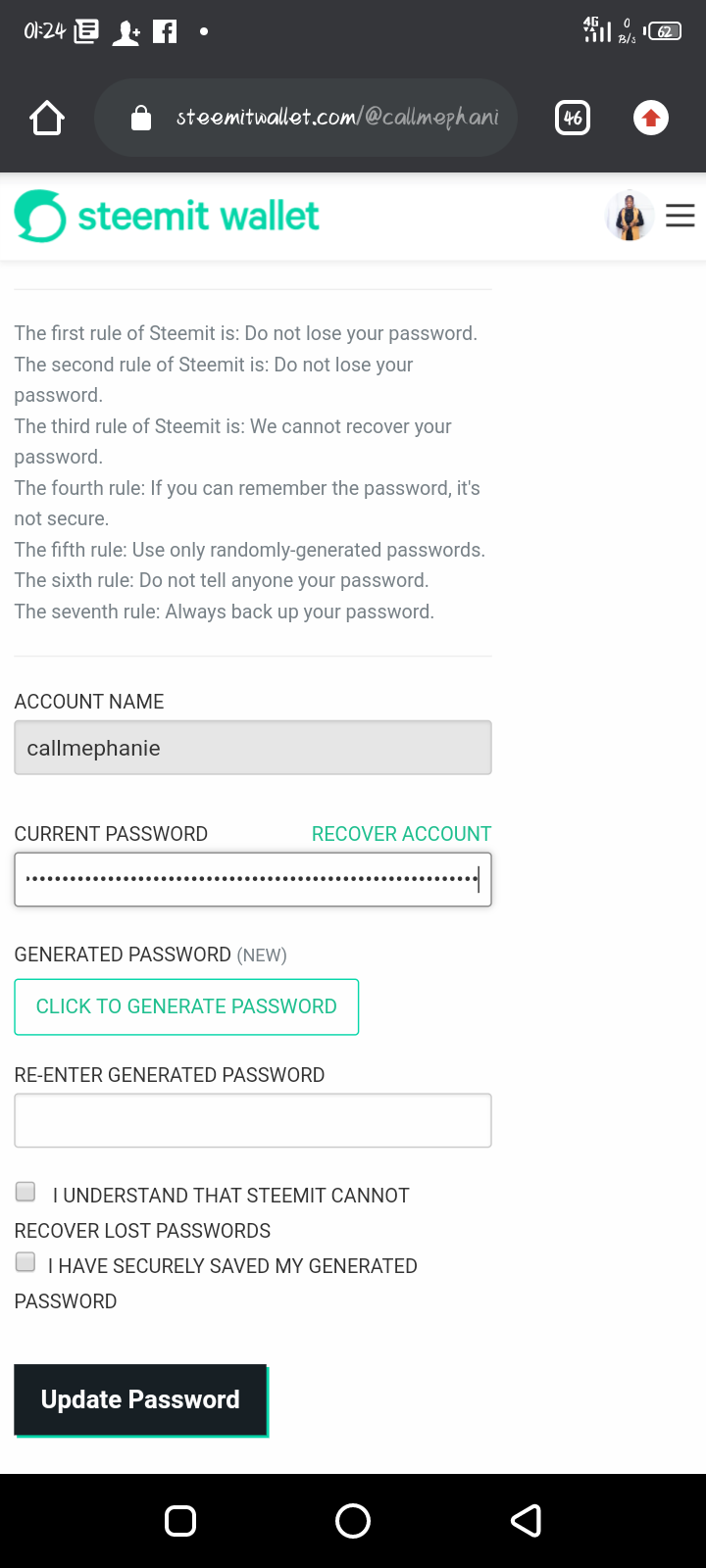Tap the Android recent apps square button
The height and width of the screenshot is (1568, 706).
click(180, 1521)
